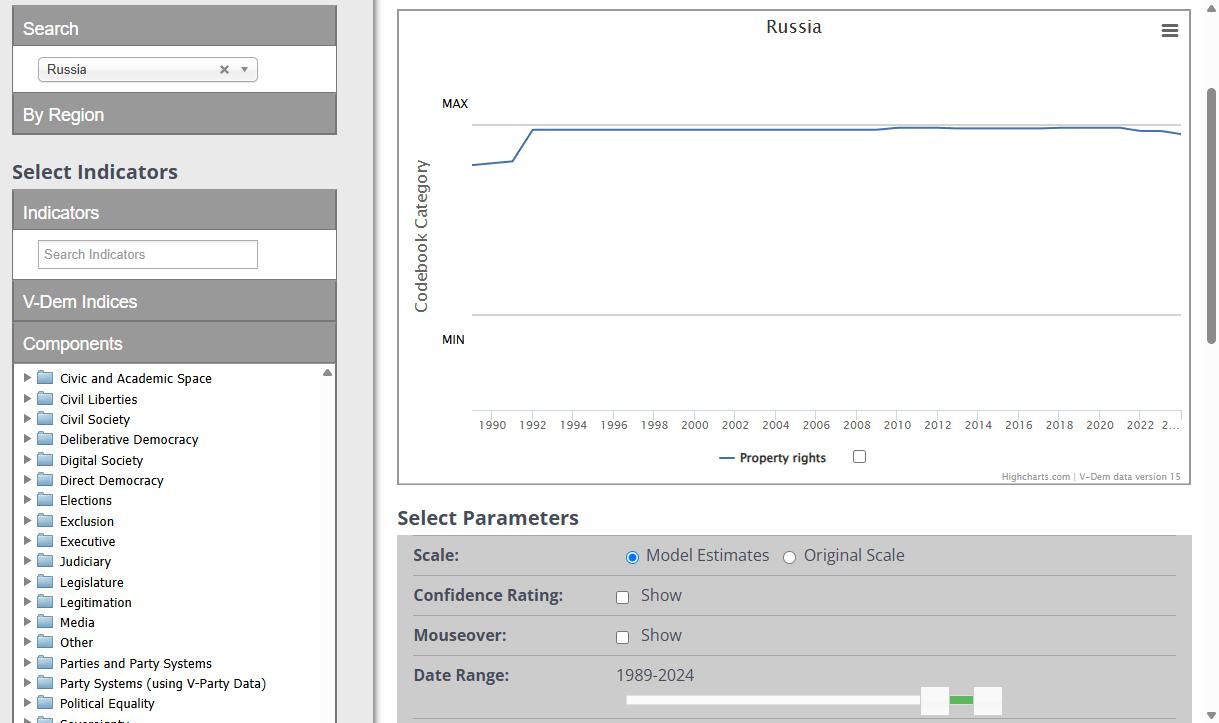Viewport: 1219px width, 723px height.
Task: Open the chart hamburger context menu
Action: pyautogui.click(x=1169, y=31)
